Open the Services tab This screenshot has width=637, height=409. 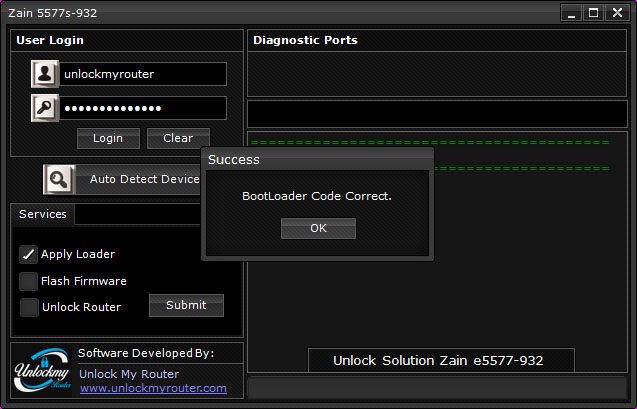(x=43, y=214)
